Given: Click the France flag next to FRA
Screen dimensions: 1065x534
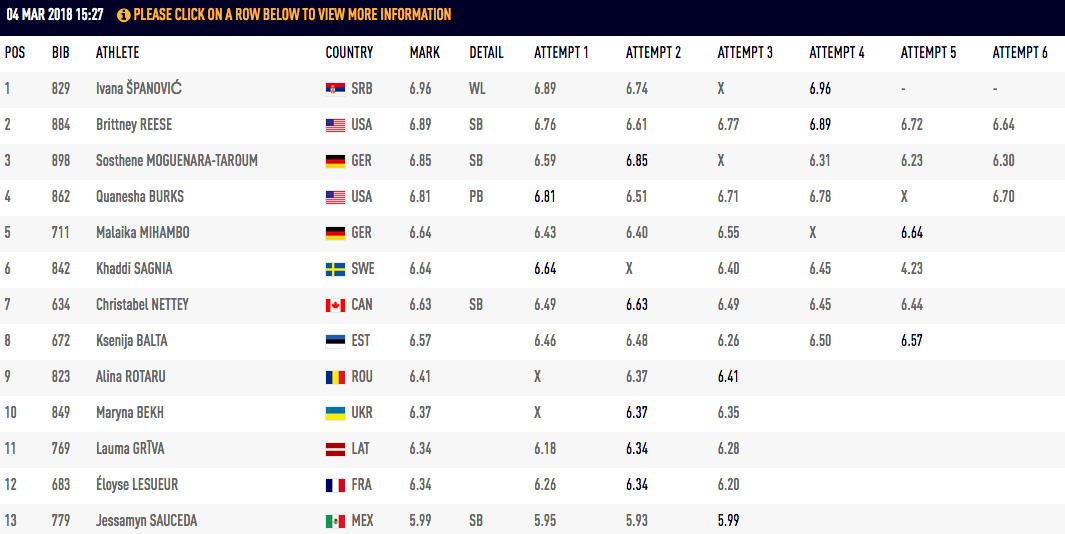Looking at the screenshot, I should click(335, 485).
